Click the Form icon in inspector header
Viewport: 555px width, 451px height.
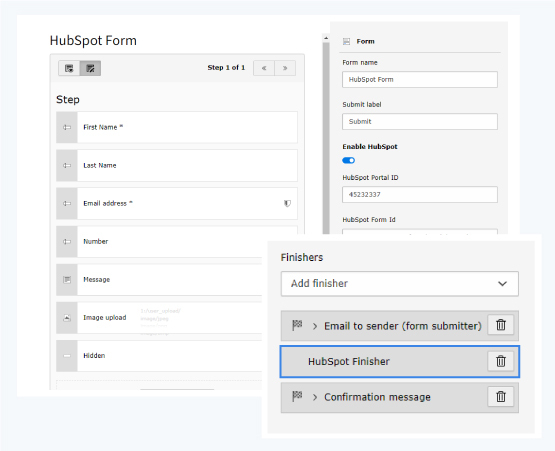pos(347,41)
